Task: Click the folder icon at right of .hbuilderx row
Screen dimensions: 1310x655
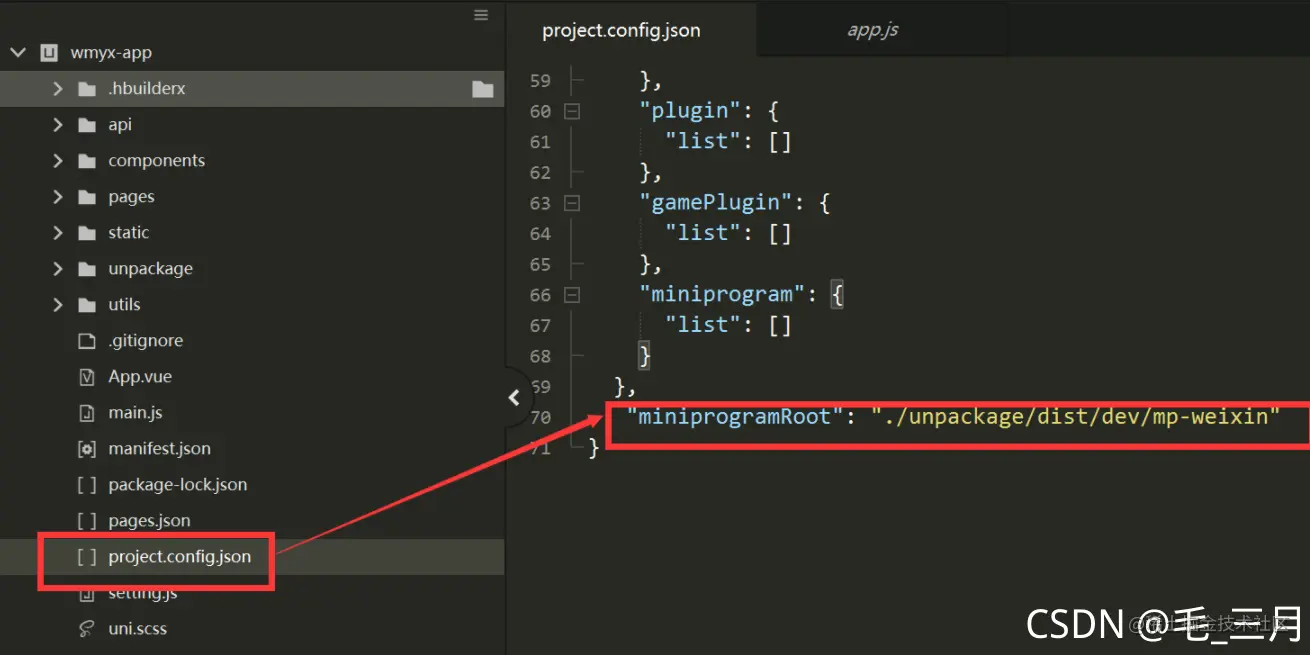Action: [x=483, y=89]
